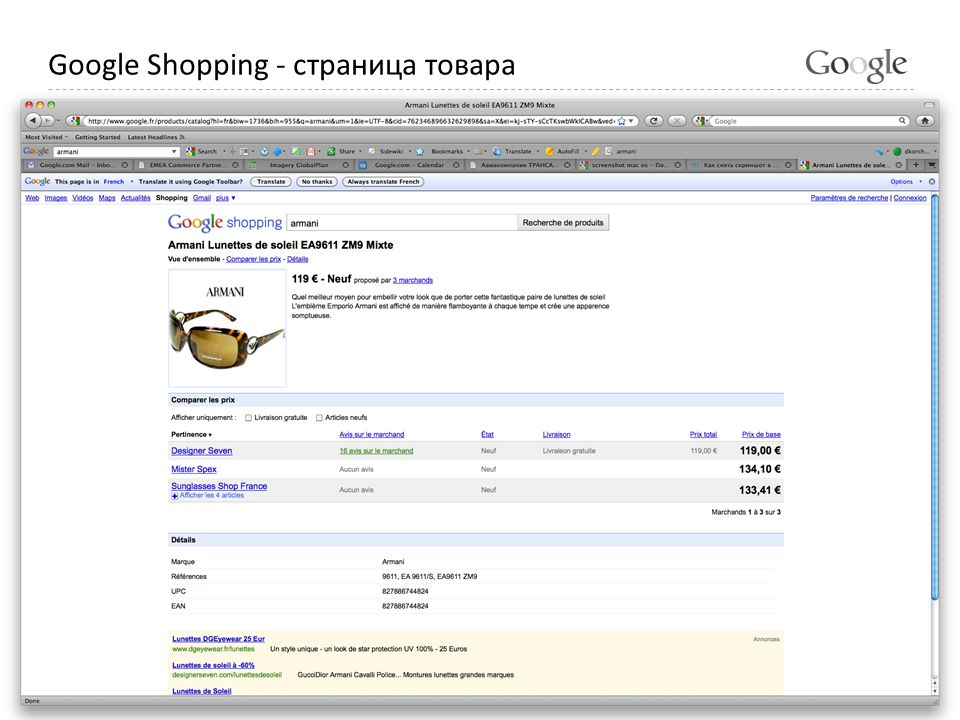The height and width of the screenshot is (720, 960).
Task: Close the EMEA Commerce Partner tab
Action: pos(235,165)
